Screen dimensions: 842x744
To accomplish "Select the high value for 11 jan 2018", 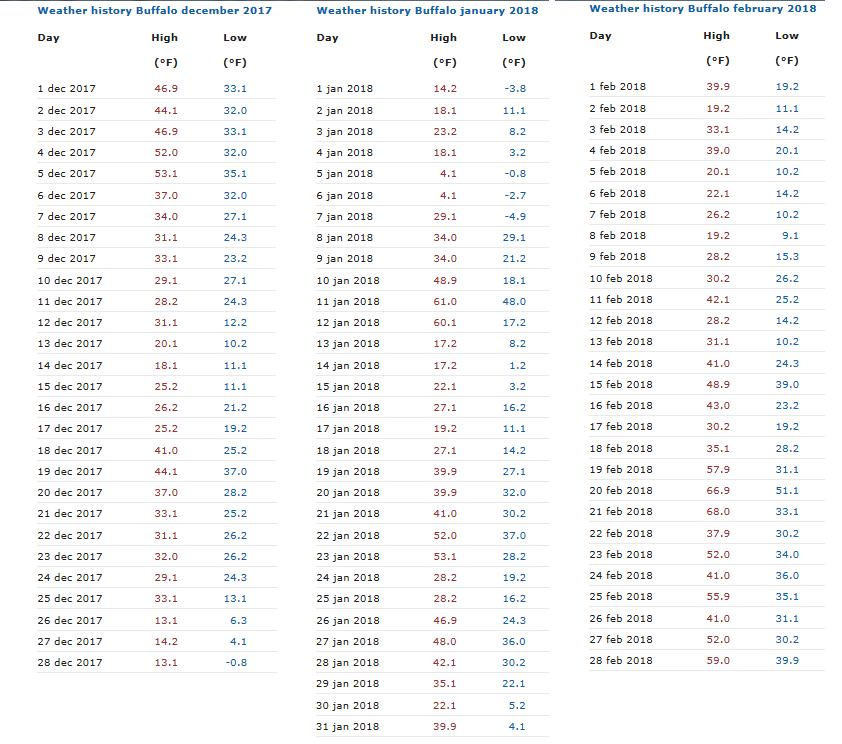I will (x=445, y=302).
